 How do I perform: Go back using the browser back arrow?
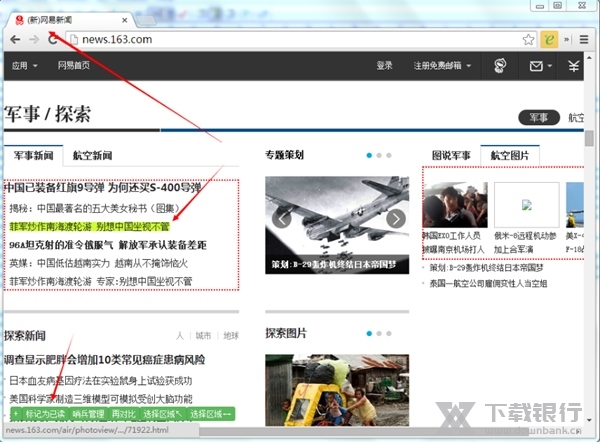[15, 39]
